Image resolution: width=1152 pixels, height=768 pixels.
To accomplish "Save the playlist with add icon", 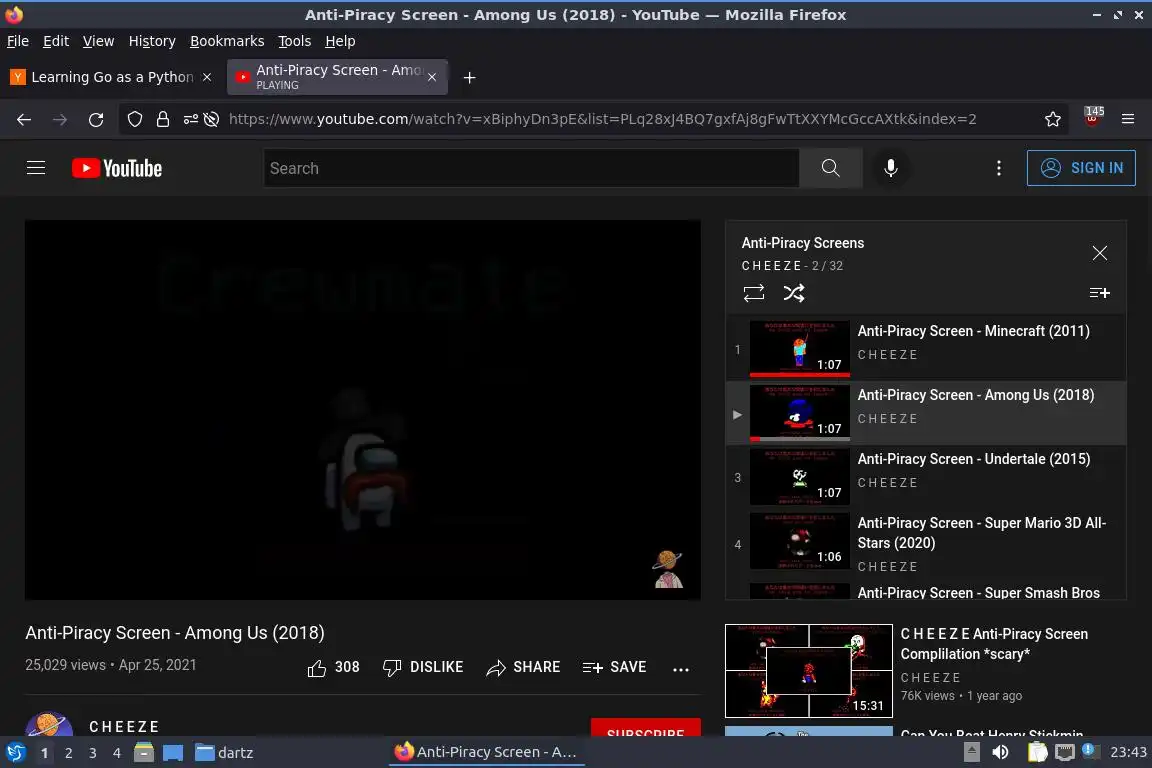I will [x=1099, y=293].
